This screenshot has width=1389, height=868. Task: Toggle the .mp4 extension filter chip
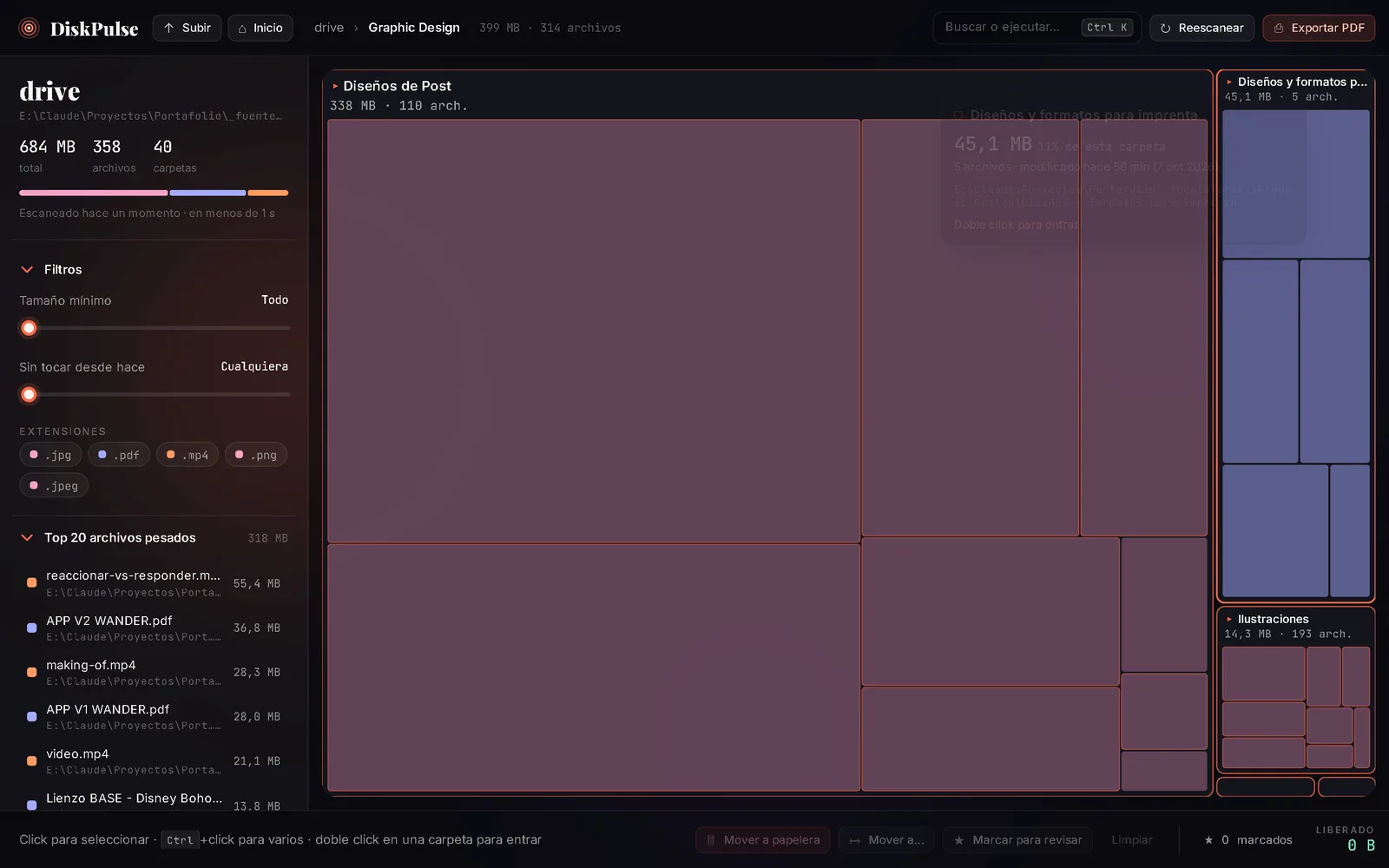coord(188,455)
